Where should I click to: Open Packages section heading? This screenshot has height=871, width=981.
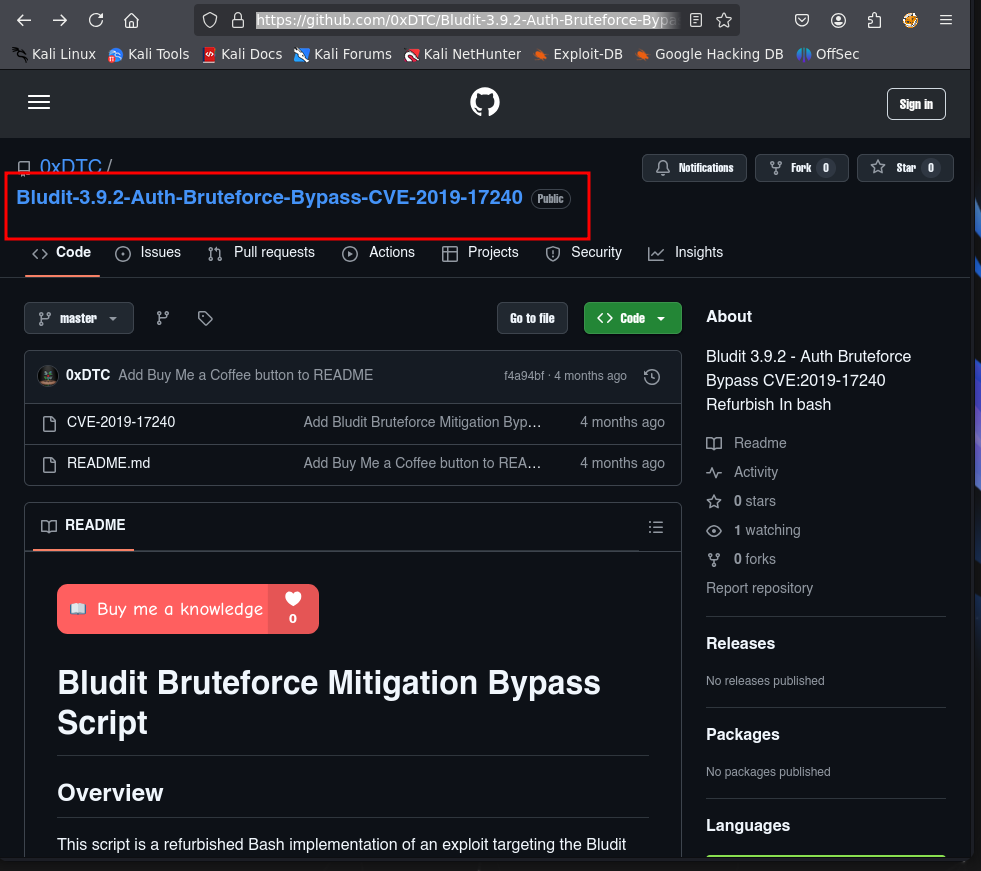pyautogui.click(x=743, y=735)
